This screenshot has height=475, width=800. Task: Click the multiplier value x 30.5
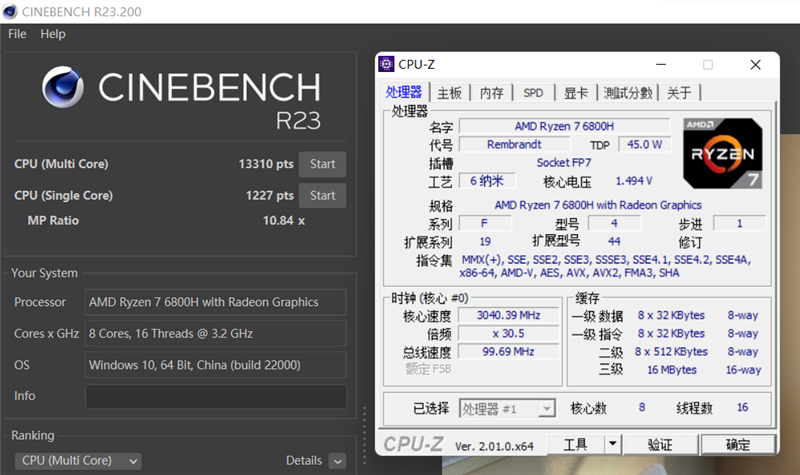click(508, 334)
